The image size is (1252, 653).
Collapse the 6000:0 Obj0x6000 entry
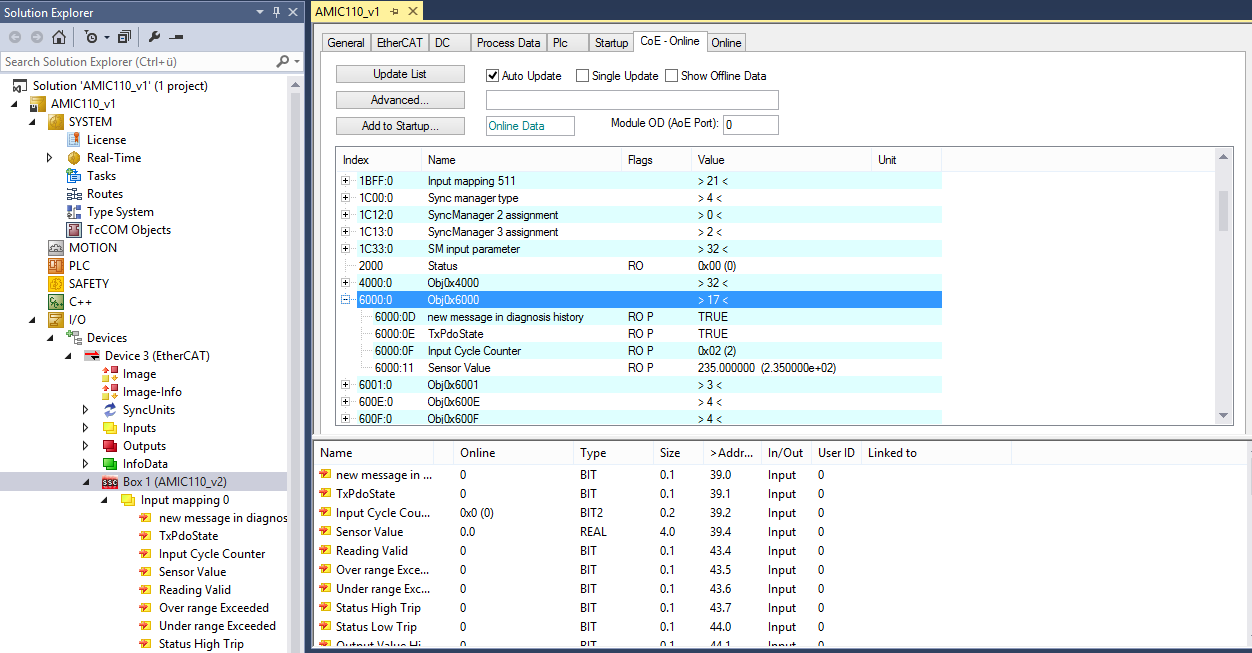346,300
